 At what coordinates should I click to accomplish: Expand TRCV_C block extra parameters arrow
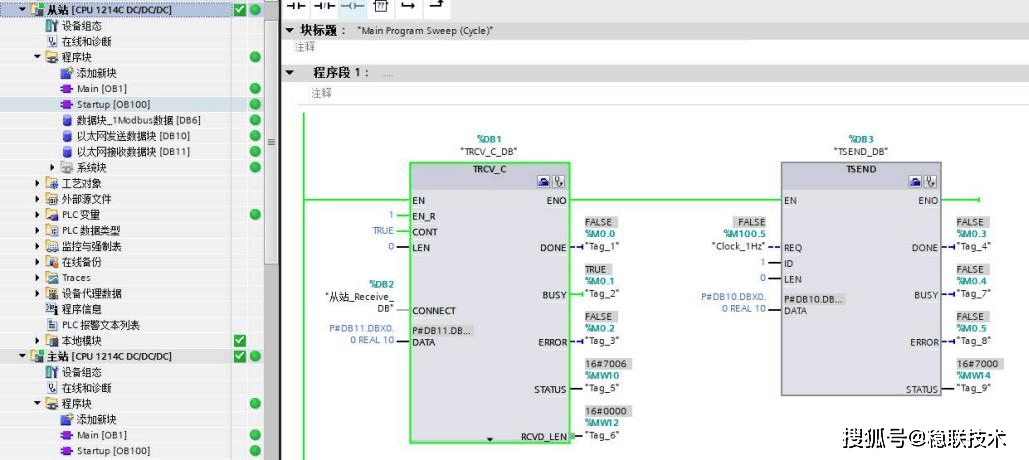(490, 439)
